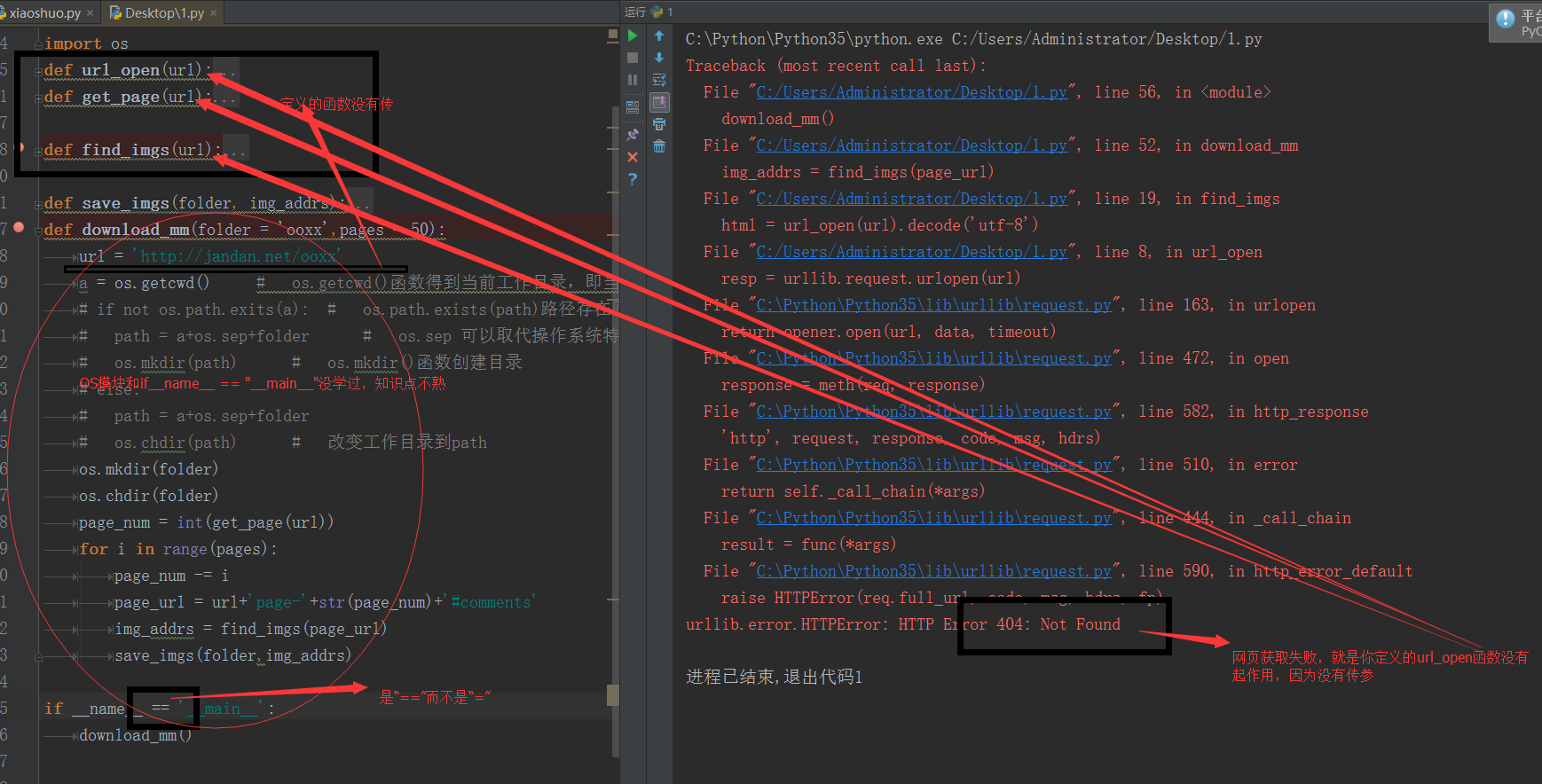This screenshot has width=1542, height=784.
Task: Close the run tool window with the red X
Action: [x=633, y=157]
